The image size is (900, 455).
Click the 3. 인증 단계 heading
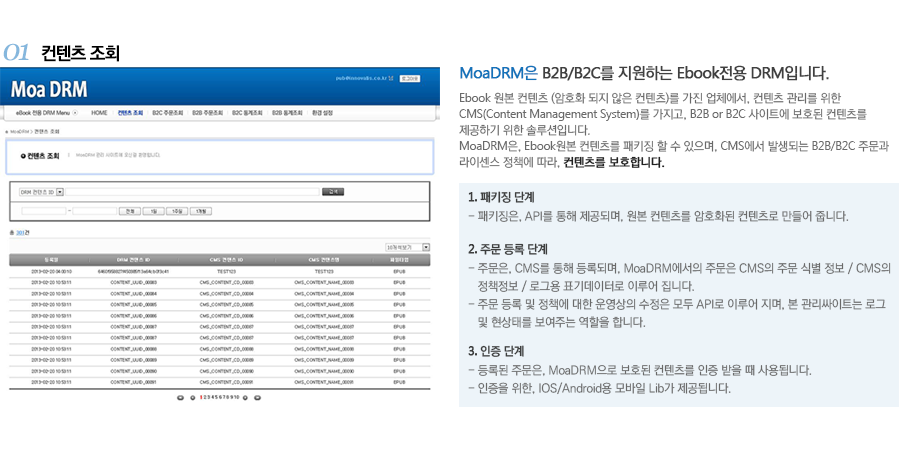pos(496,351)
